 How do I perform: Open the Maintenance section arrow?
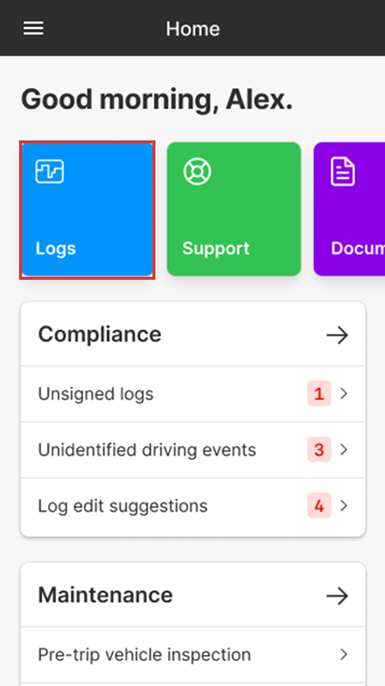point(337,596)
